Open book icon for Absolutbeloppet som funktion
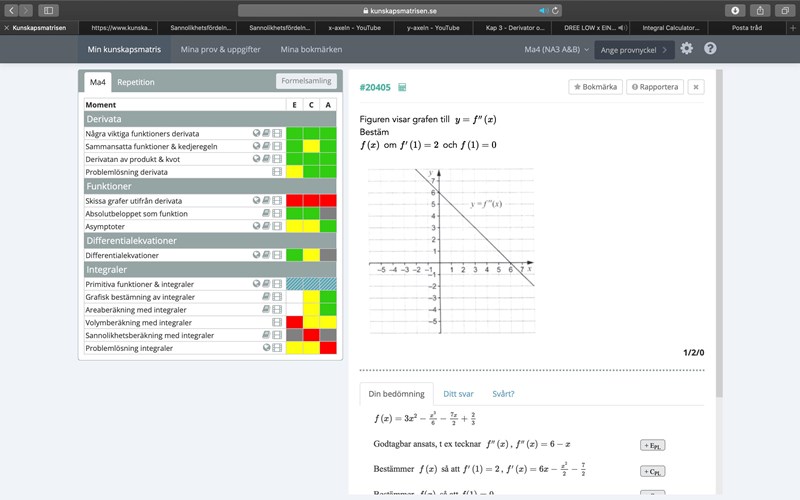 (266, 213)
